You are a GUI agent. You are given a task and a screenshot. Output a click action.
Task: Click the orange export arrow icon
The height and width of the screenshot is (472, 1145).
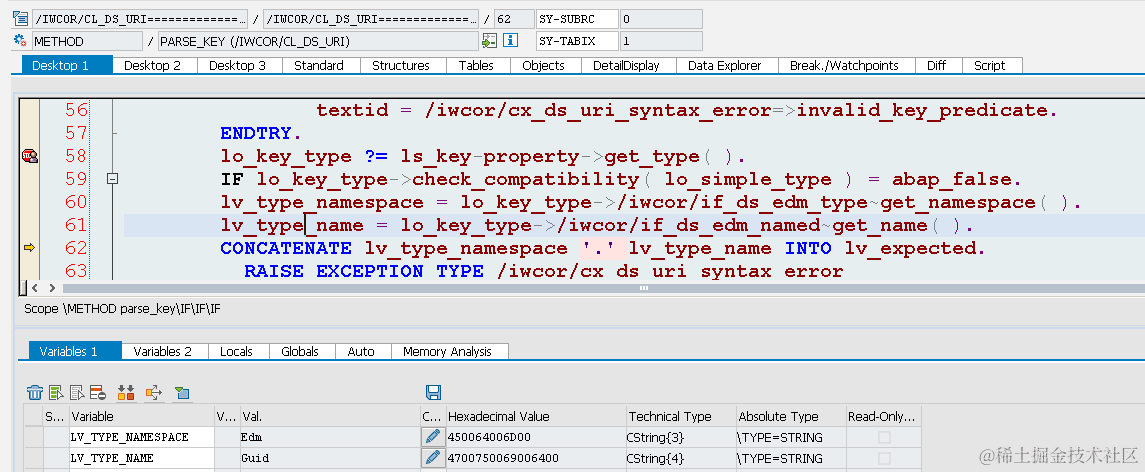coord(153,393)
